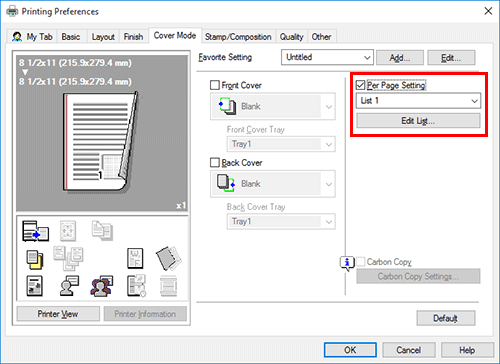This screenshot has height=364, width=500.
Task: Click the single user authentication icon
Action: click(x=69, y=286)
